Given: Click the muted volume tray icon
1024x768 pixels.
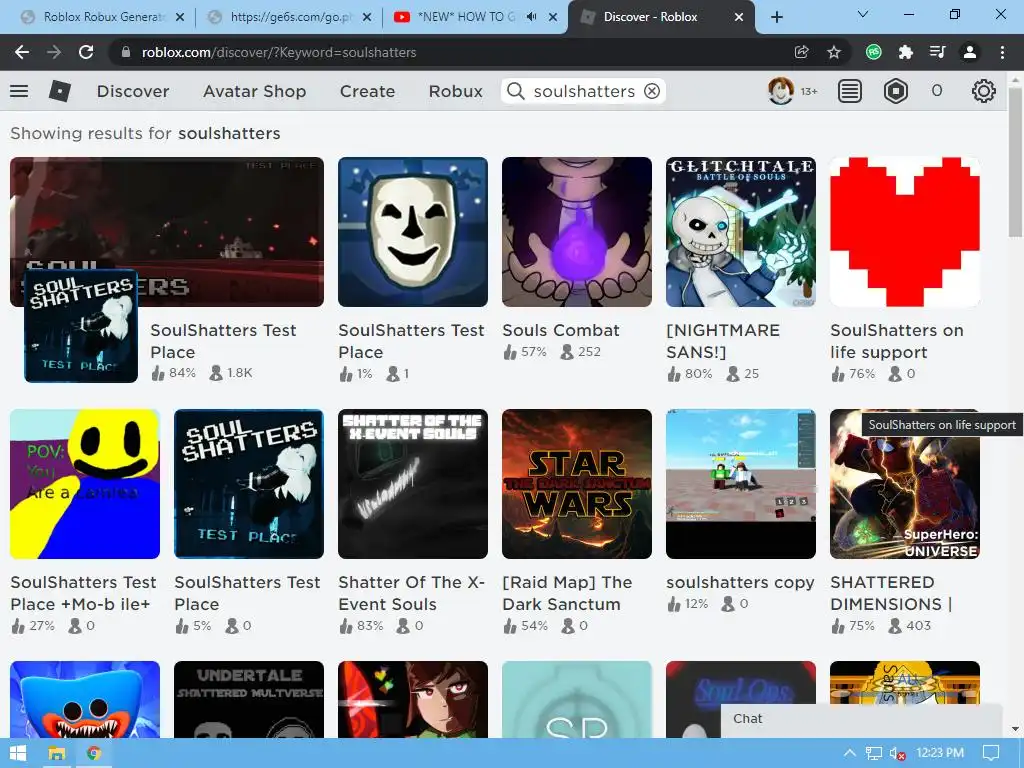Looking at the screenshot, I should click(x=897, y=753).
